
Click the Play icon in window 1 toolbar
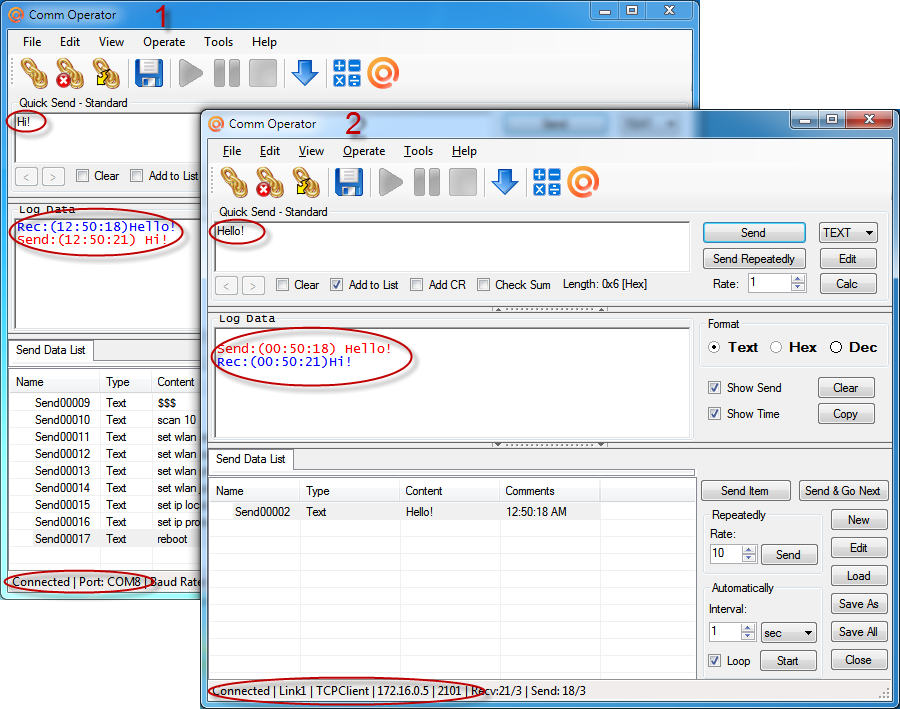click(191, 73)
